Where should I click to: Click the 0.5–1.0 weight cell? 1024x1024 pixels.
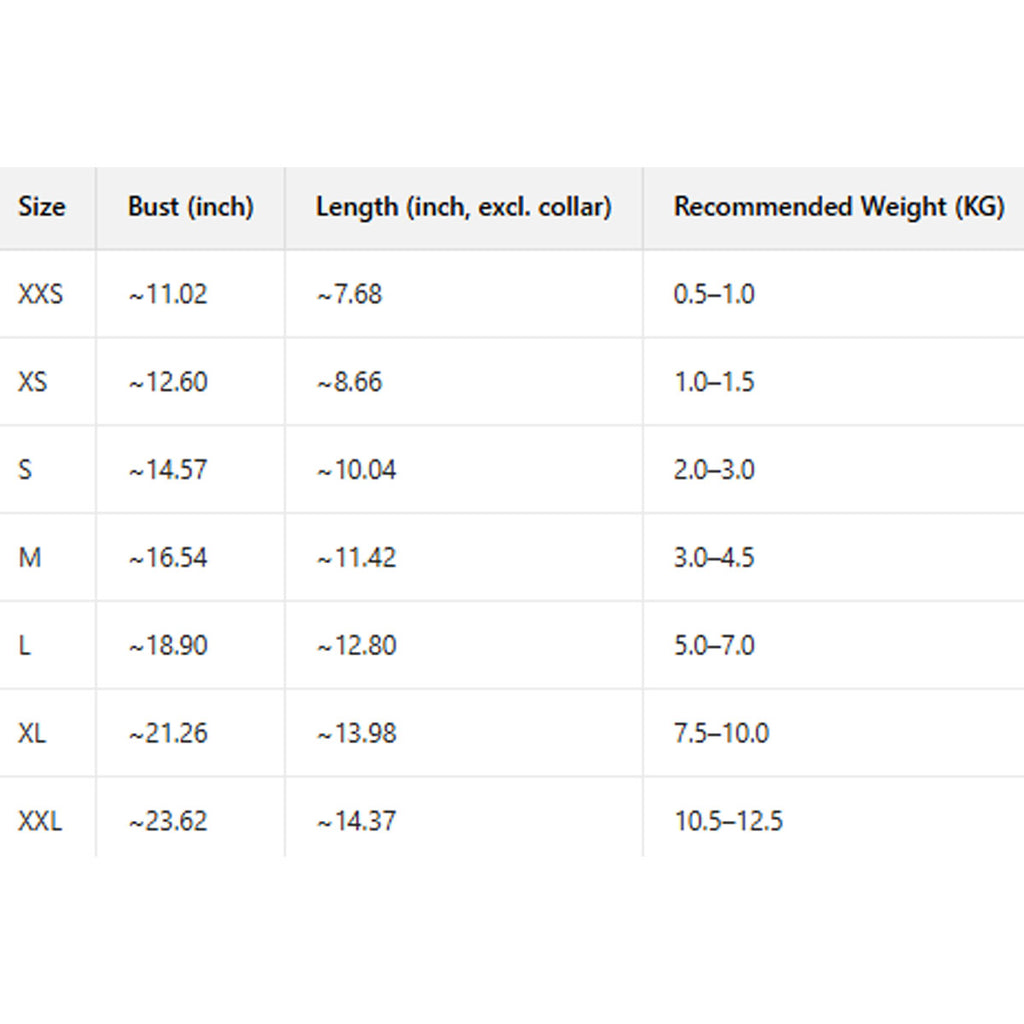pos(714,294)
